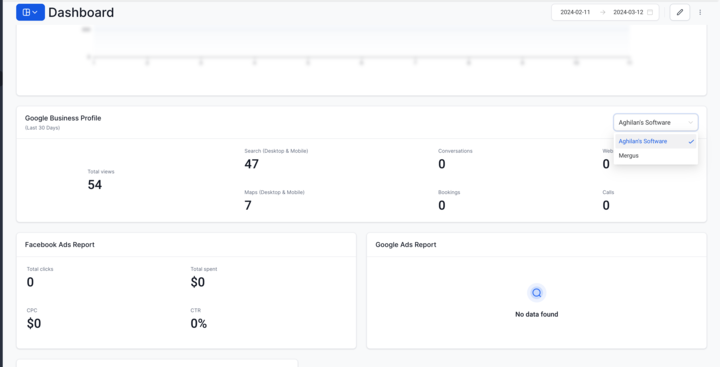Choose Mergus from the dropdown list
This screenshot has height=367, width=720.
click(x=655, y=156)
